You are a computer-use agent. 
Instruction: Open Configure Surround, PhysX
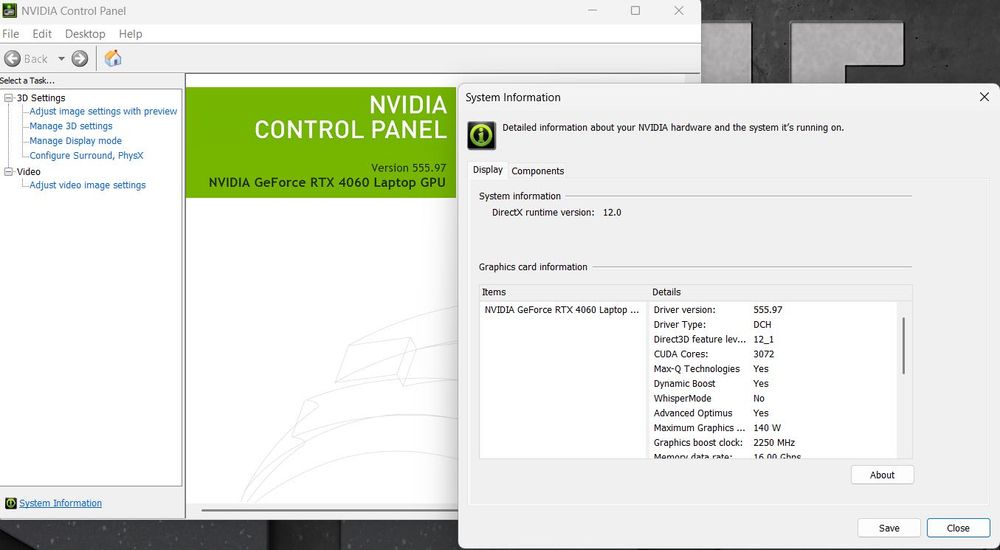(x=86, y=155)
